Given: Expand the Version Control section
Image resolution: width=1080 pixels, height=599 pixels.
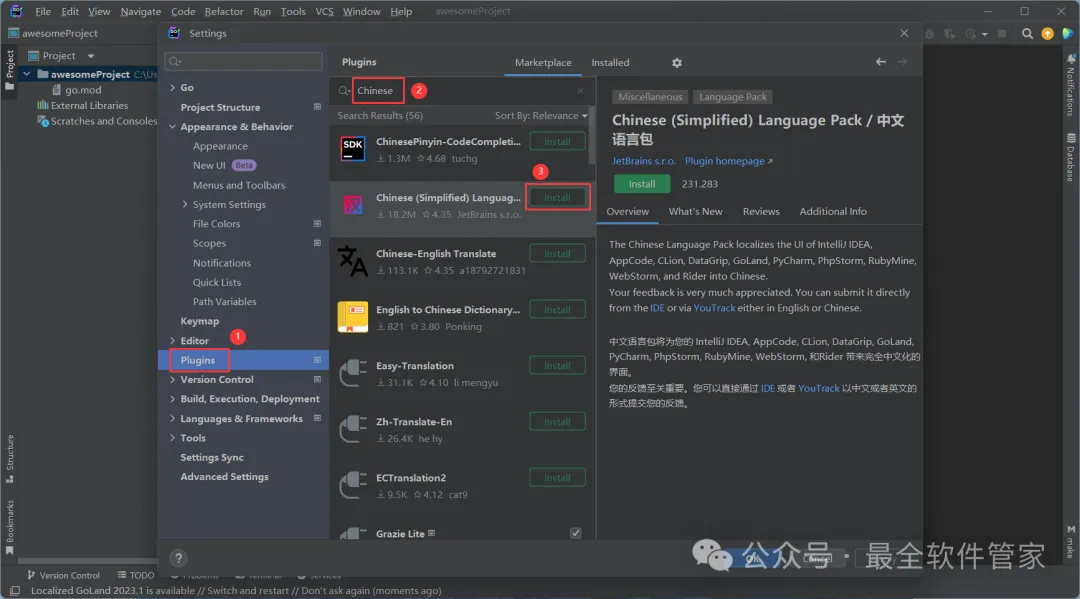Looking at the screenshot, I should pyautogui.click(x=172, y=379).
